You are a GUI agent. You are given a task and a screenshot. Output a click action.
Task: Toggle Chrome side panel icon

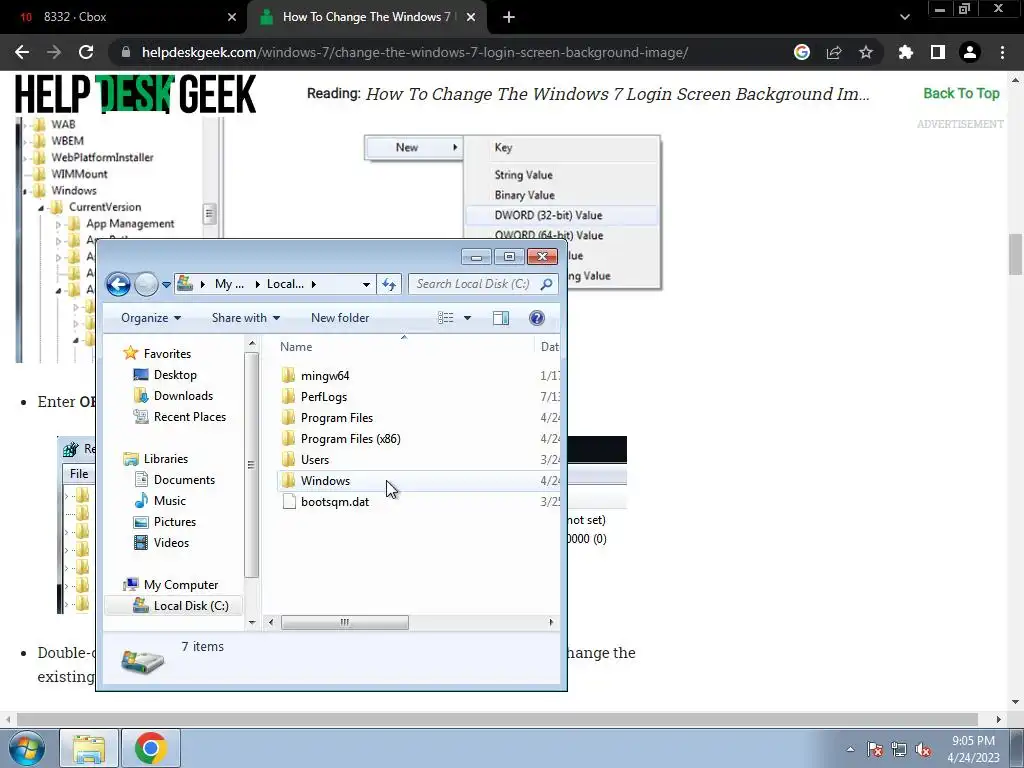click(938, 52)
